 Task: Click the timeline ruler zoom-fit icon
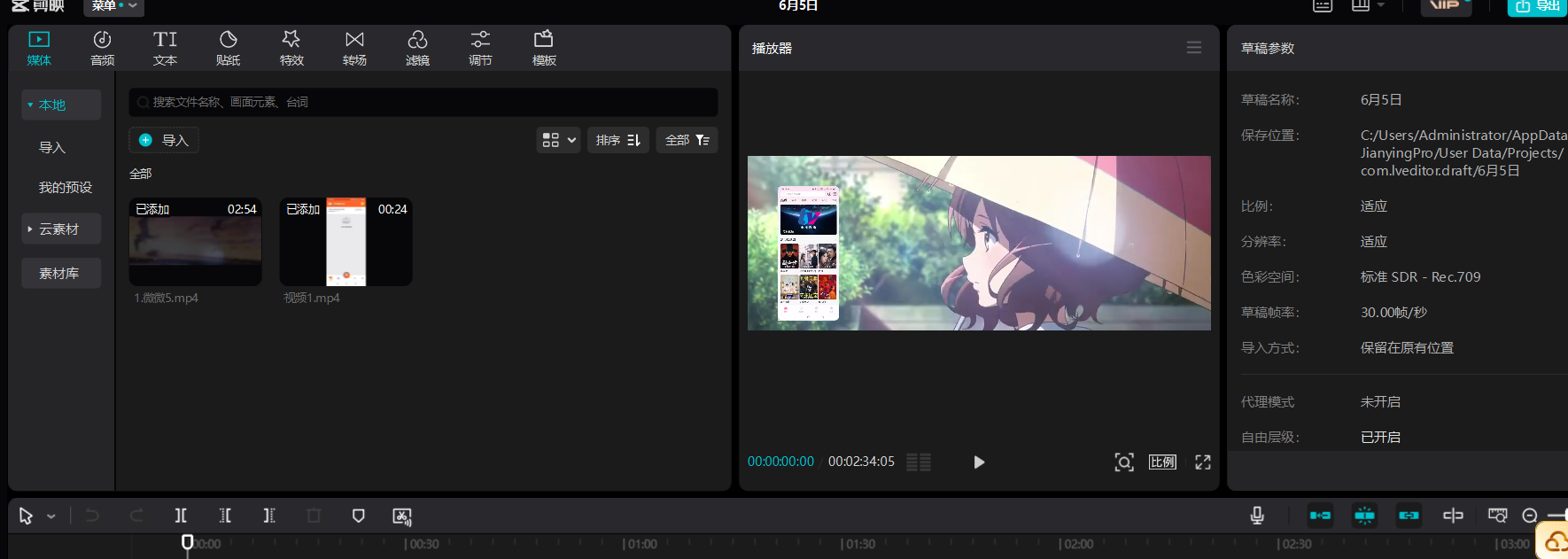tap(1497, 515)
